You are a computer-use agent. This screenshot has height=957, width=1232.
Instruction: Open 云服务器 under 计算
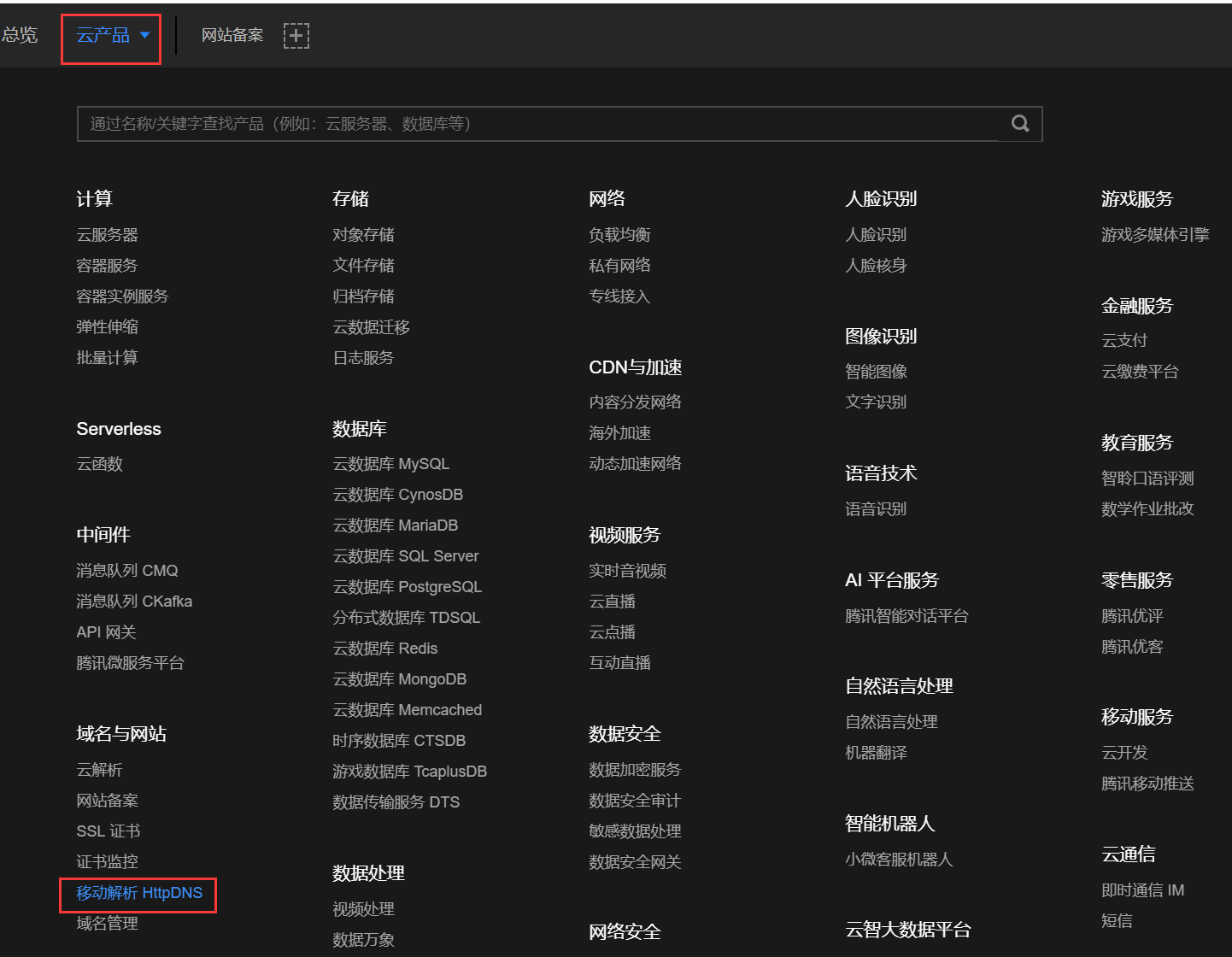pyautogui.click(x=108, y=235)
